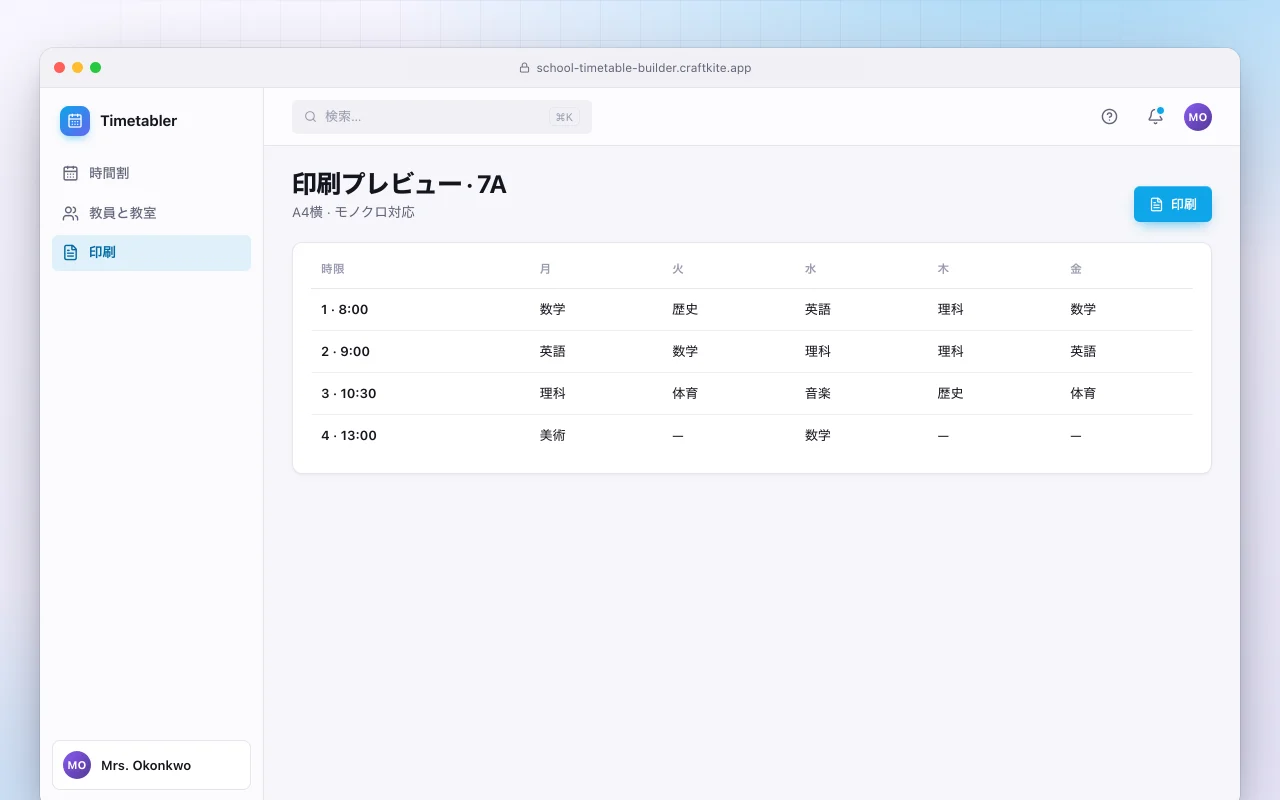Click the people icon beside 教員と教室
Viewport: 1280px width, 800px height.
(70, 213)
